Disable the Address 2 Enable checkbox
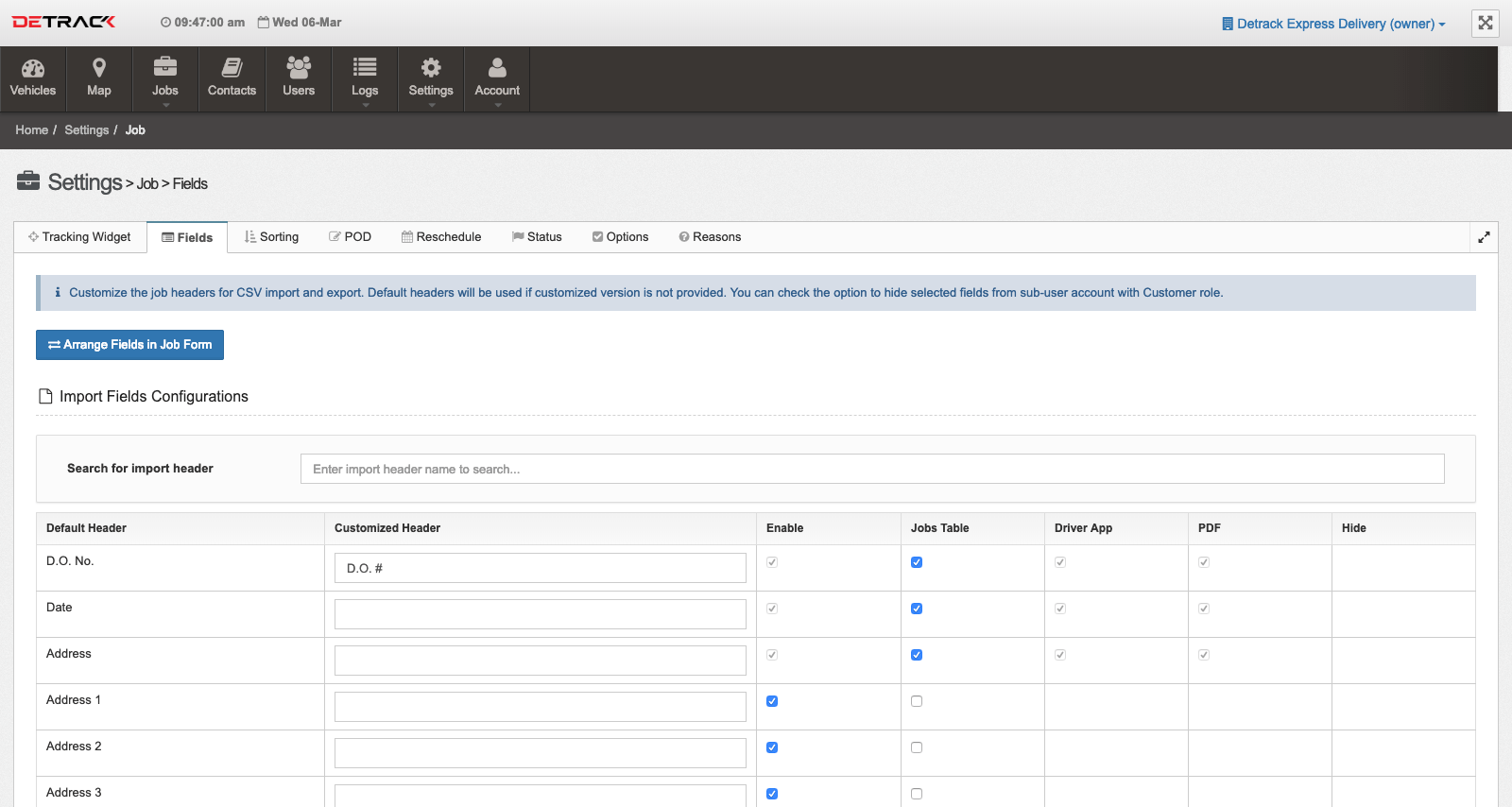 pos(772,747)
